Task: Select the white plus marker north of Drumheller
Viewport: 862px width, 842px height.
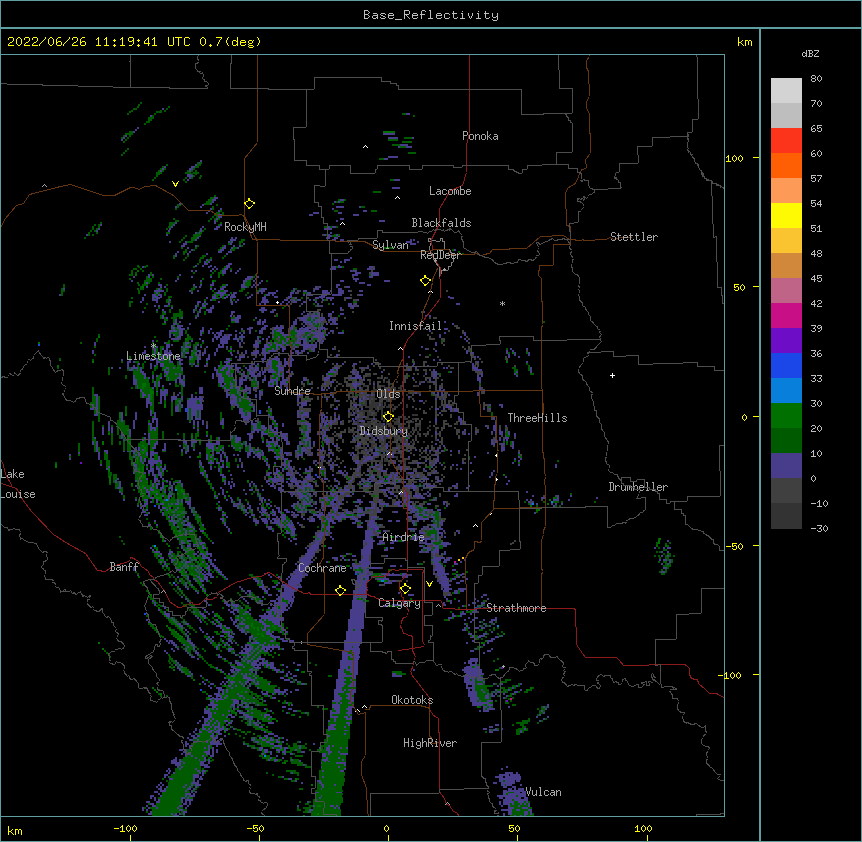Action: point(612,375)
